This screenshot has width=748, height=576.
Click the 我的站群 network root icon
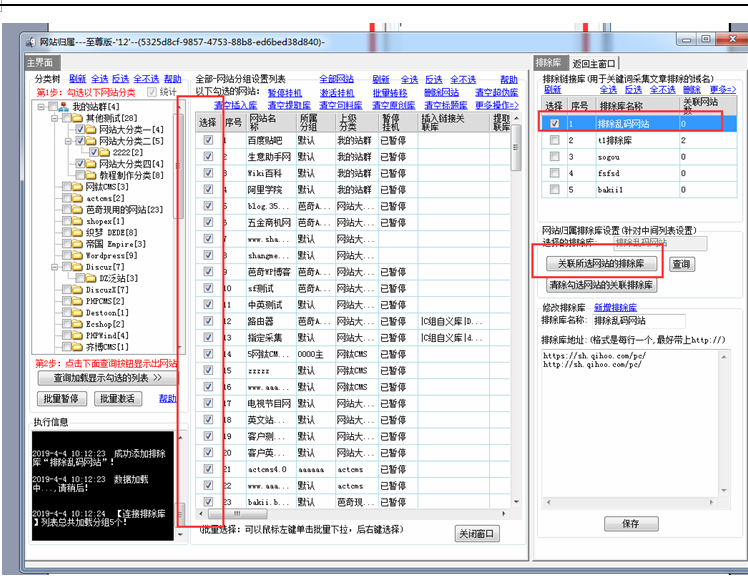63,106
